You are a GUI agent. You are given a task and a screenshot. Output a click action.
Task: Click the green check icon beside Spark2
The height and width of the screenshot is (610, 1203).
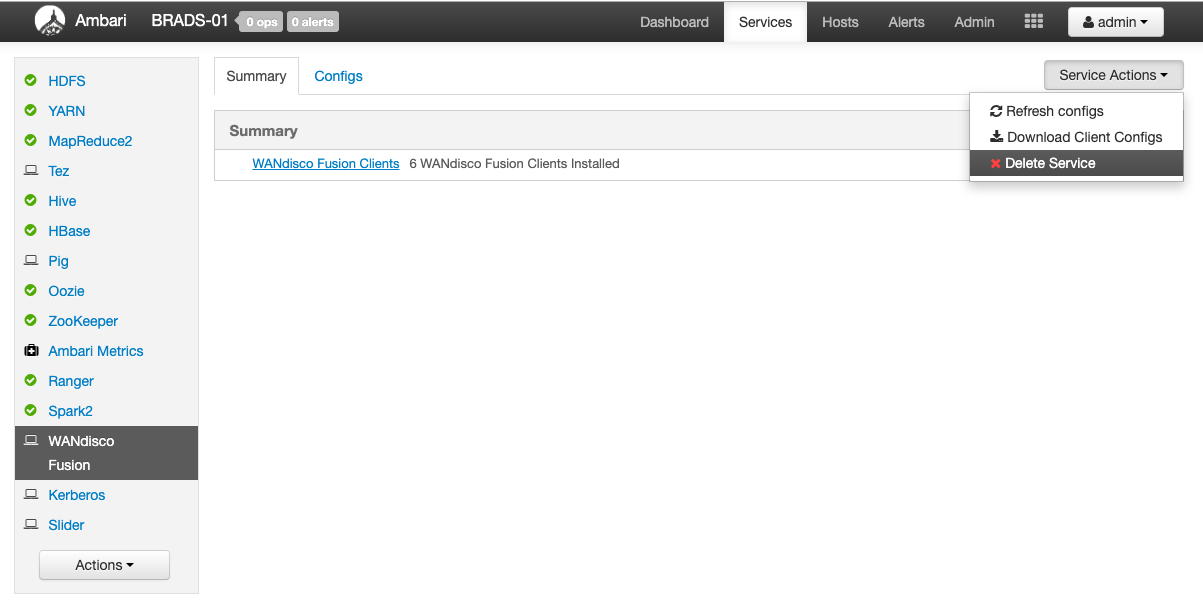[31, 411]
